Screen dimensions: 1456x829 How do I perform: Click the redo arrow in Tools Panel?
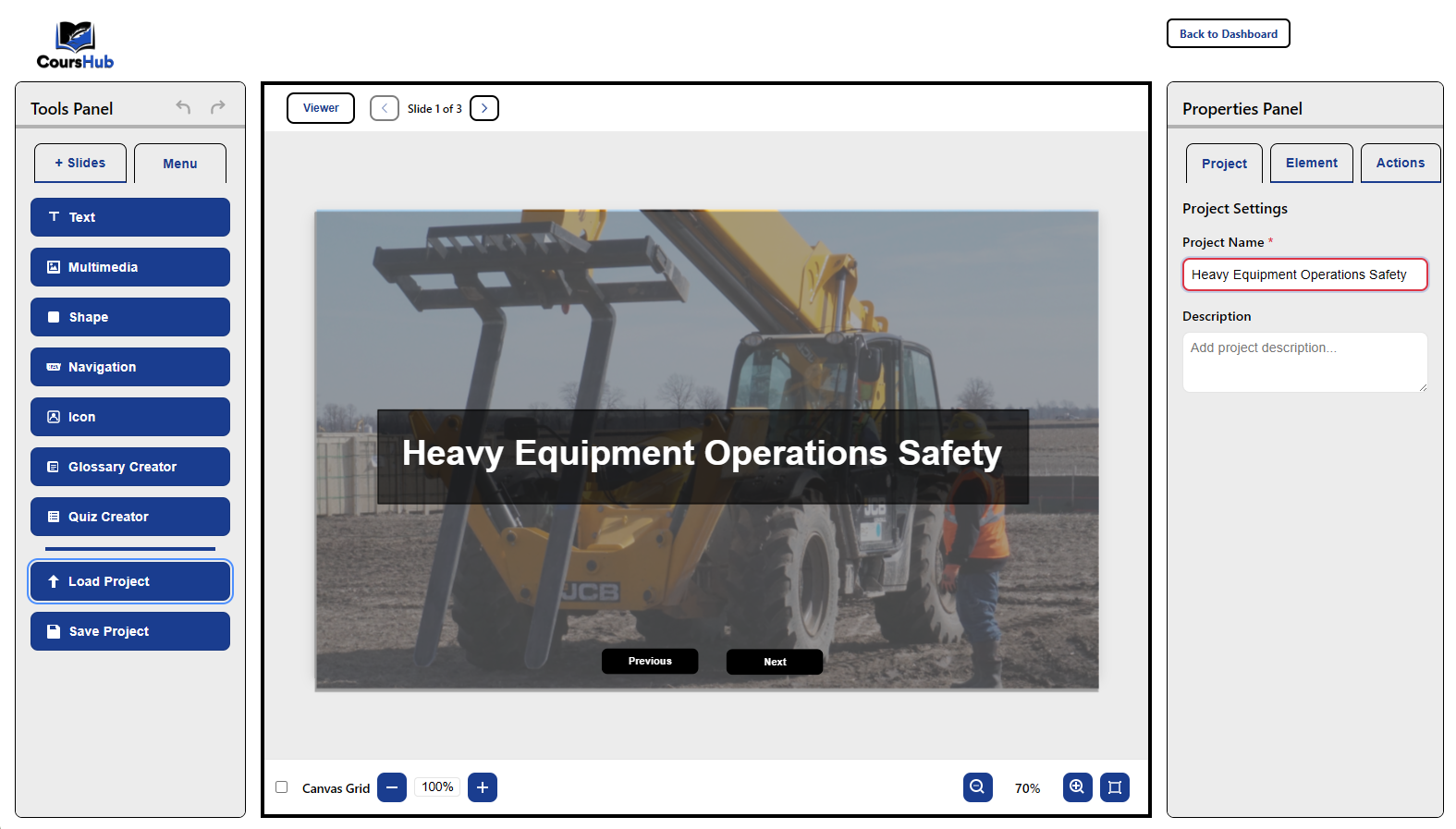click(x=218, y=107)
